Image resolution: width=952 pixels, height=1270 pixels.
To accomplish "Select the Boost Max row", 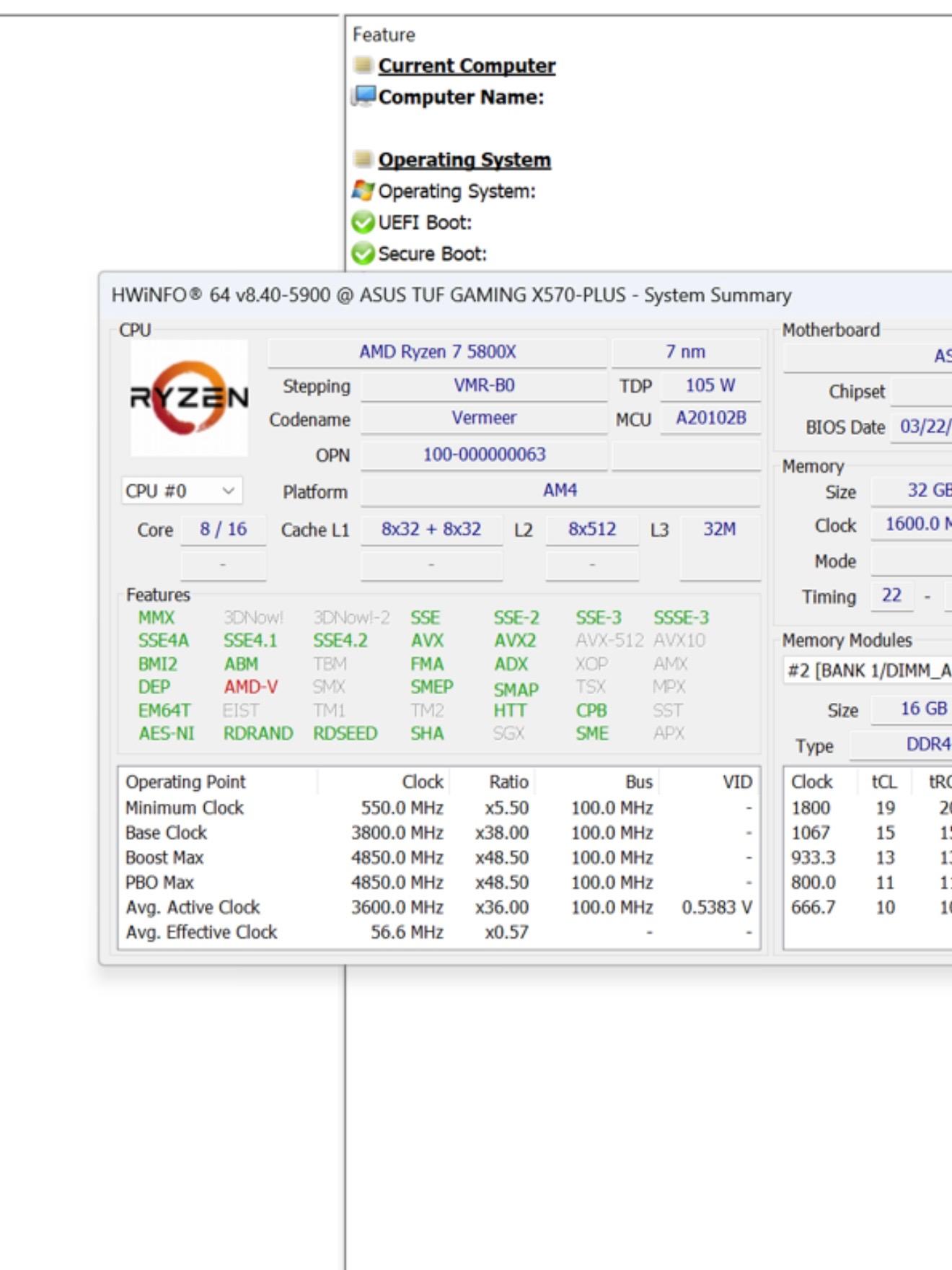I will point(439,858).
